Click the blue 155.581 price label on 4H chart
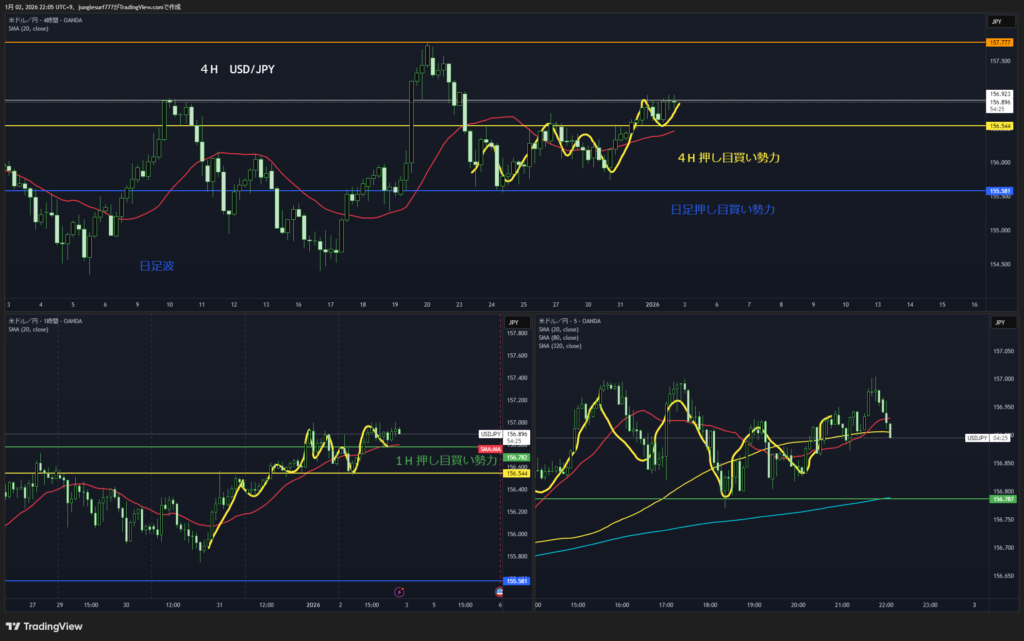This screenshot has width=1024, height=641. 999,190
